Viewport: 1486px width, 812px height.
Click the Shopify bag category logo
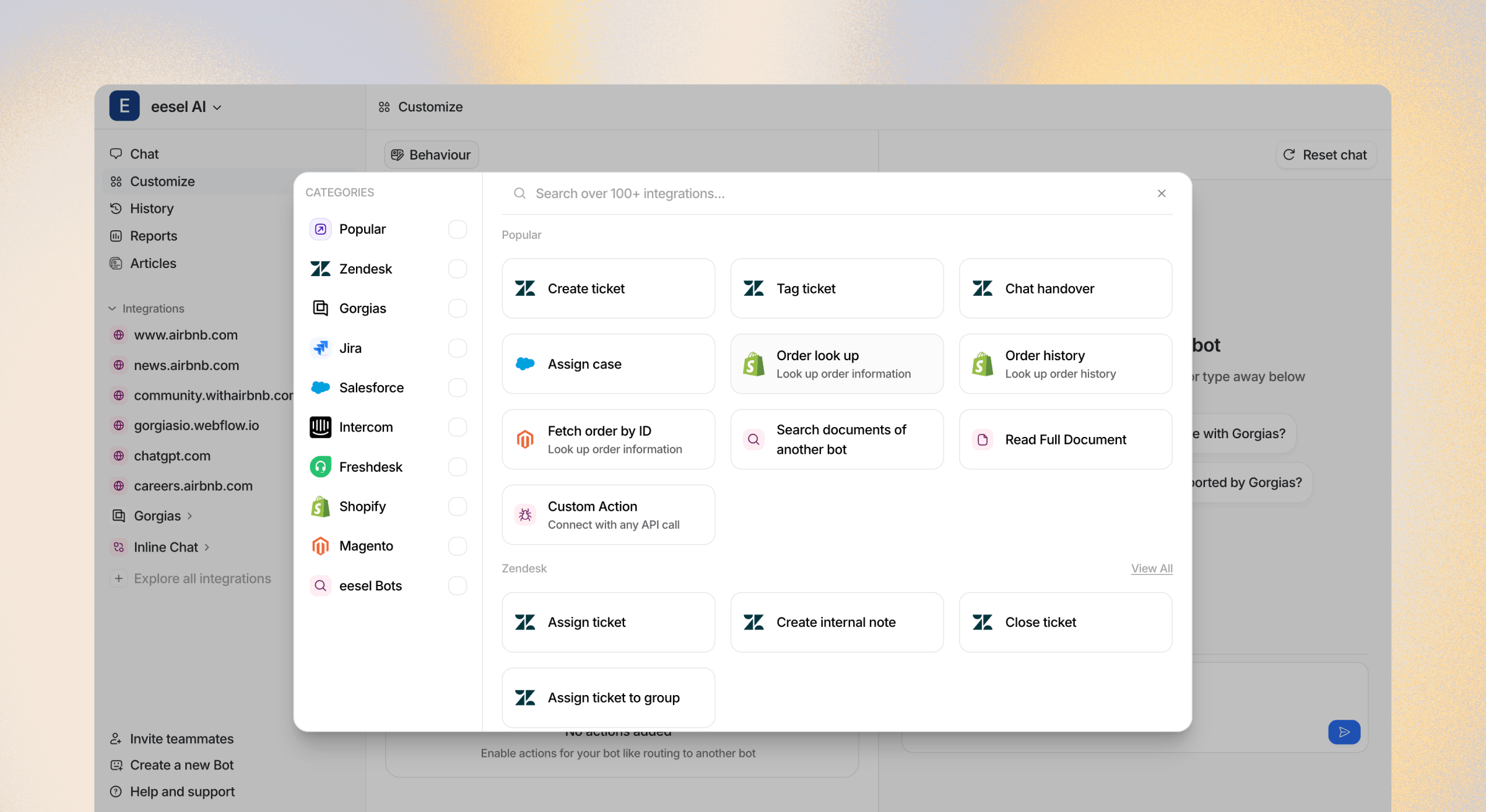click(x=320, y=506)
